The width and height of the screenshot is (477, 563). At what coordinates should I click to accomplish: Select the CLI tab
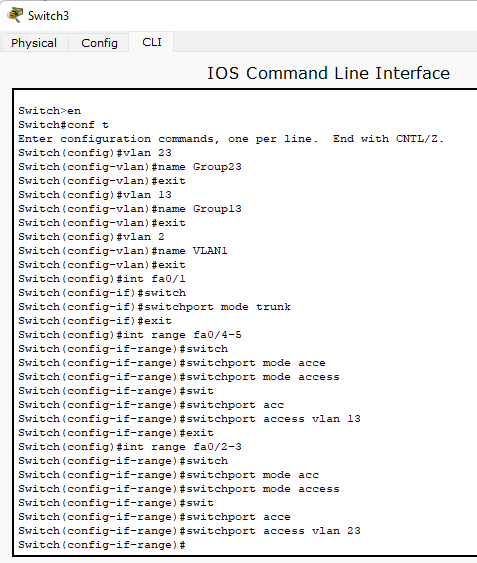[x=152, y=42]
